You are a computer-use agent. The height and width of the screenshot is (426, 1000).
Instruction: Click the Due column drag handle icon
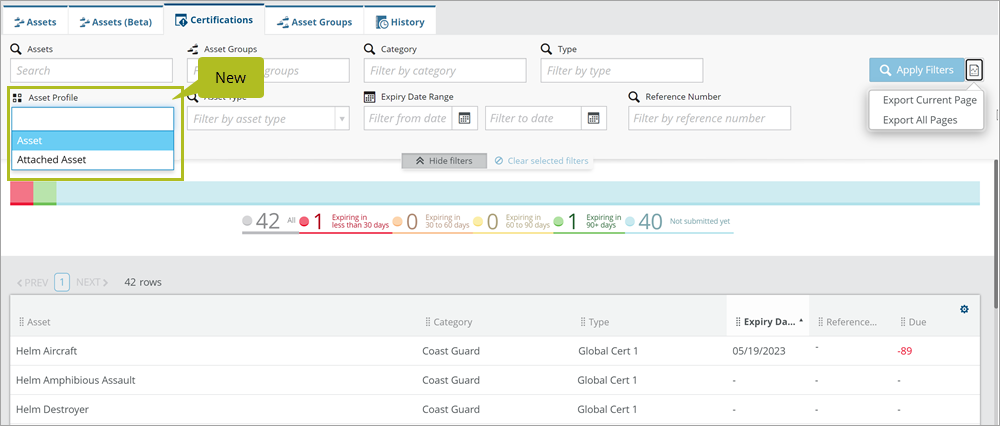tap(903, 322)
